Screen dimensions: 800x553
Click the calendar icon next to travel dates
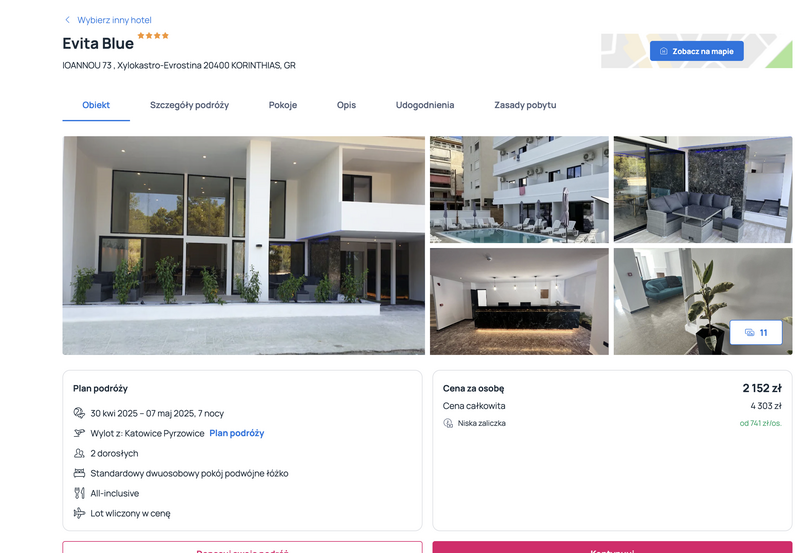(79, 413)
